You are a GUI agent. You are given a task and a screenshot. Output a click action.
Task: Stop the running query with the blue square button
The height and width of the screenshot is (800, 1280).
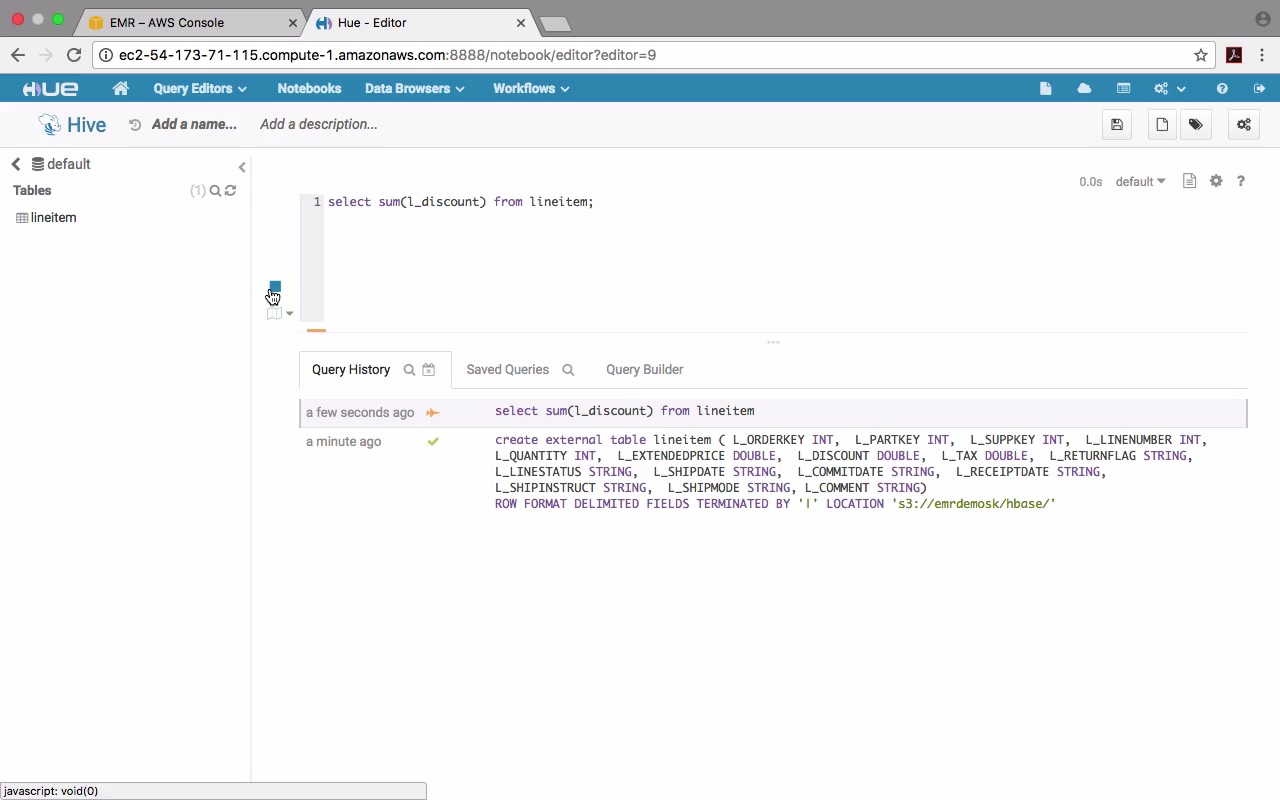275,287
